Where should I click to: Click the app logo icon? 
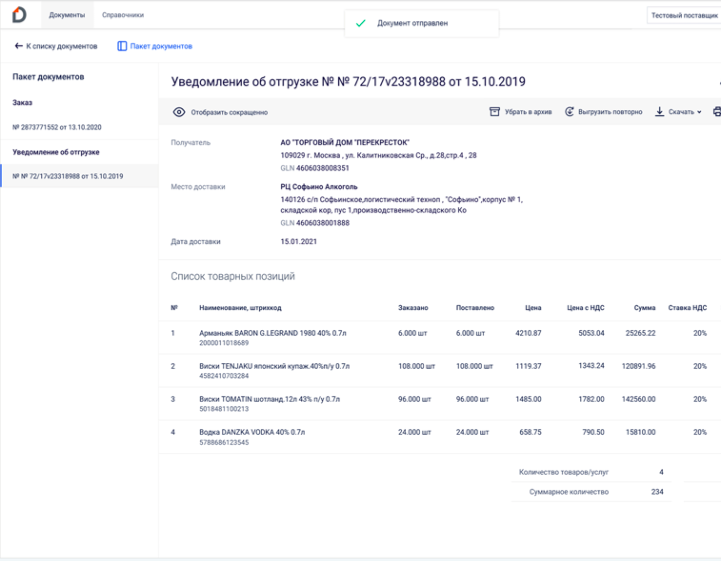(x=19, y=15)
